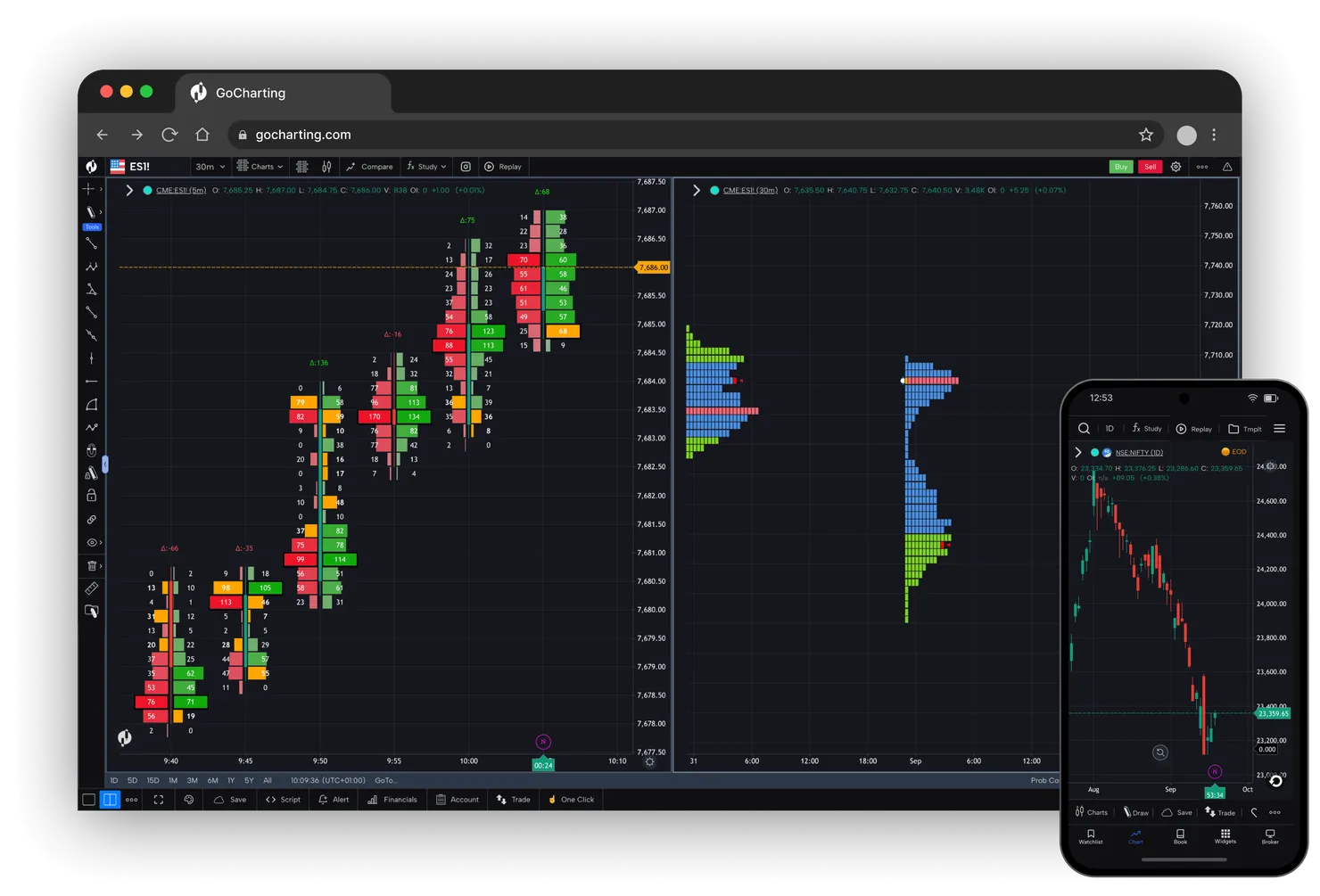
Task: Open the Charts type dropdown
Action: 260,167
